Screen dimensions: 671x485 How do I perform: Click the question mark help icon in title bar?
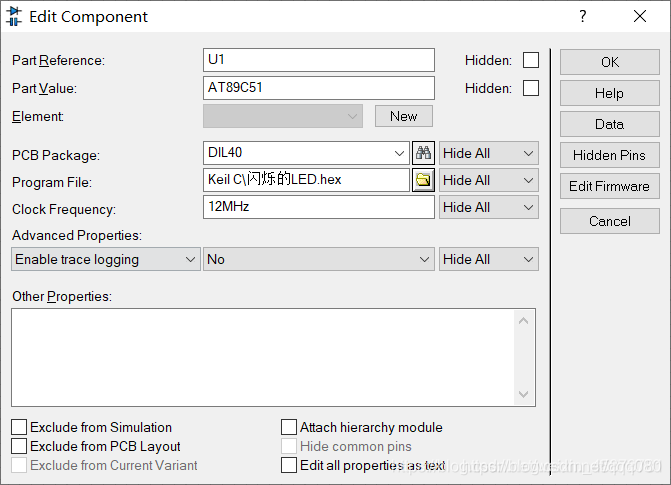[582, 16]
